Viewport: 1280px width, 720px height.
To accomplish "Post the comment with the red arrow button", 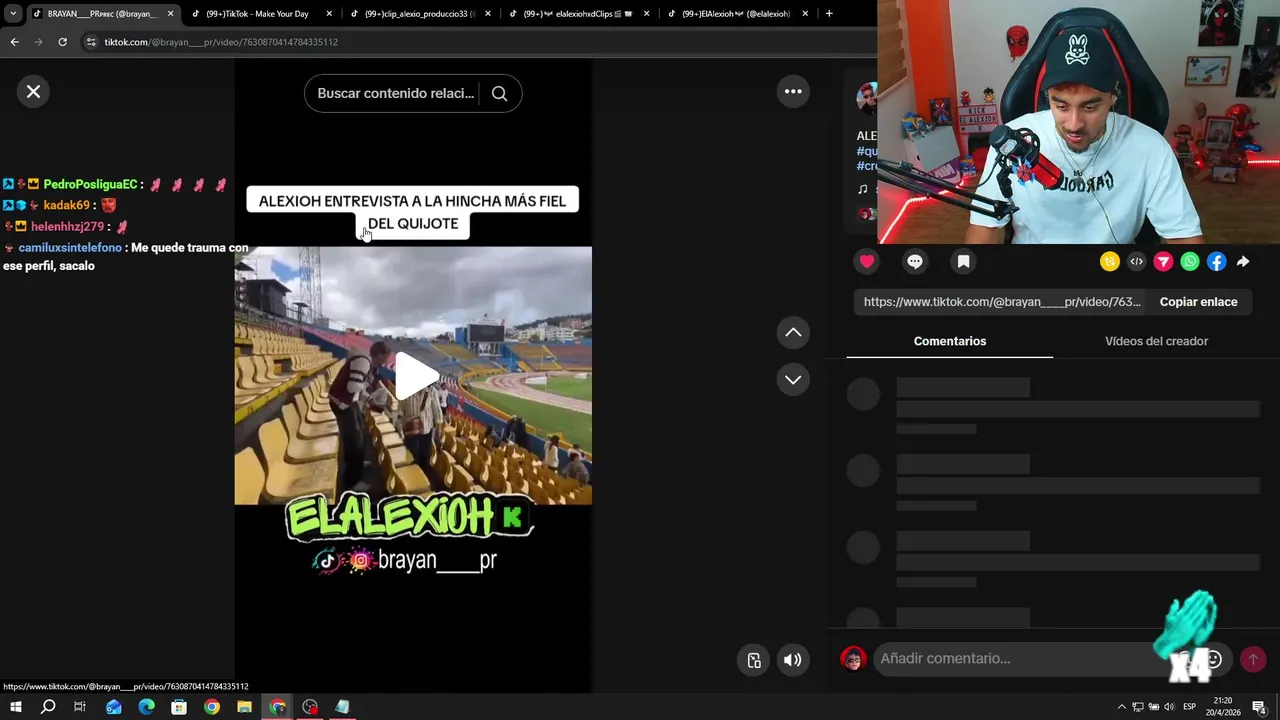I will (x=1253, y=659).
